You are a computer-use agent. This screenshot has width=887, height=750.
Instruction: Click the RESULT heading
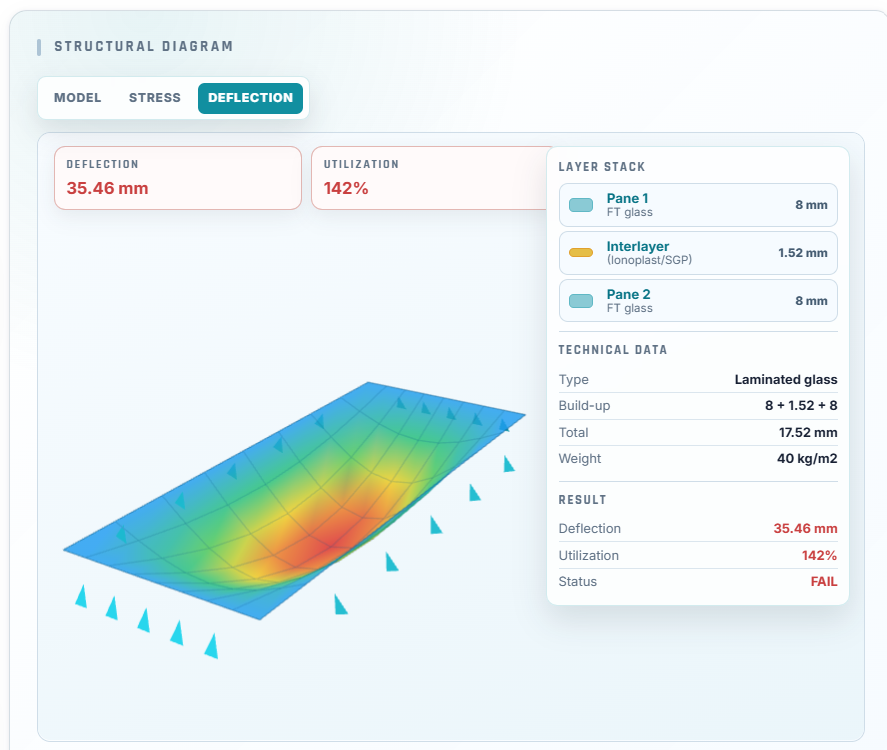click(582, 500)
